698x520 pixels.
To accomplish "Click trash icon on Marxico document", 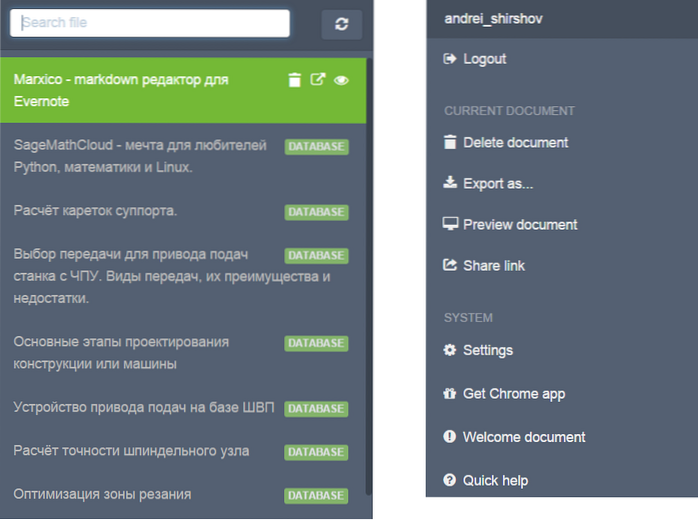I will tap(294, 80).
